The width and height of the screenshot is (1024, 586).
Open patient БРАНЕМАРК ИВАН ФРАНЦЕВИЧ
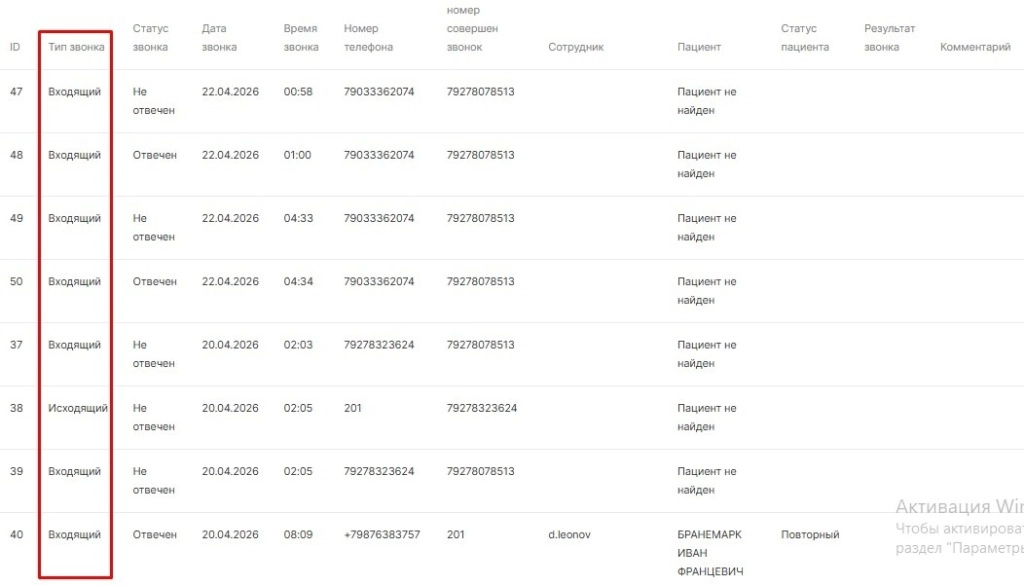[709, 553]
